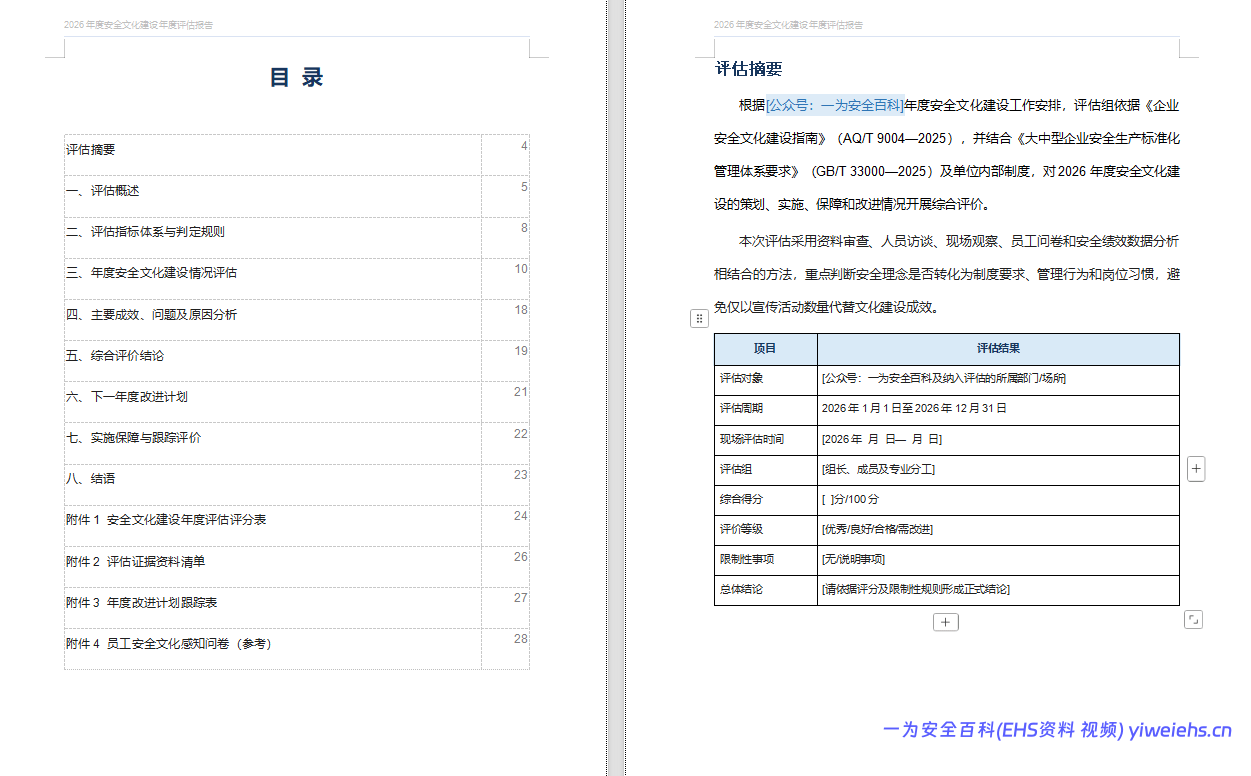The width and height of the screenshot is (1251, 776).
Task: Click the table move handle icon
Action: (x=699, y=318)
